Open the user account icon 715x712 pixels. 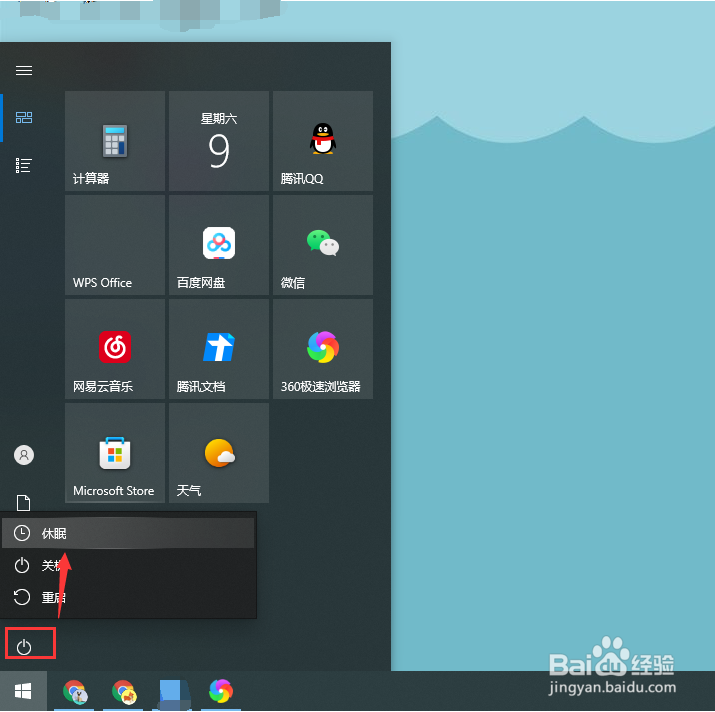click(x=24, y=455)
